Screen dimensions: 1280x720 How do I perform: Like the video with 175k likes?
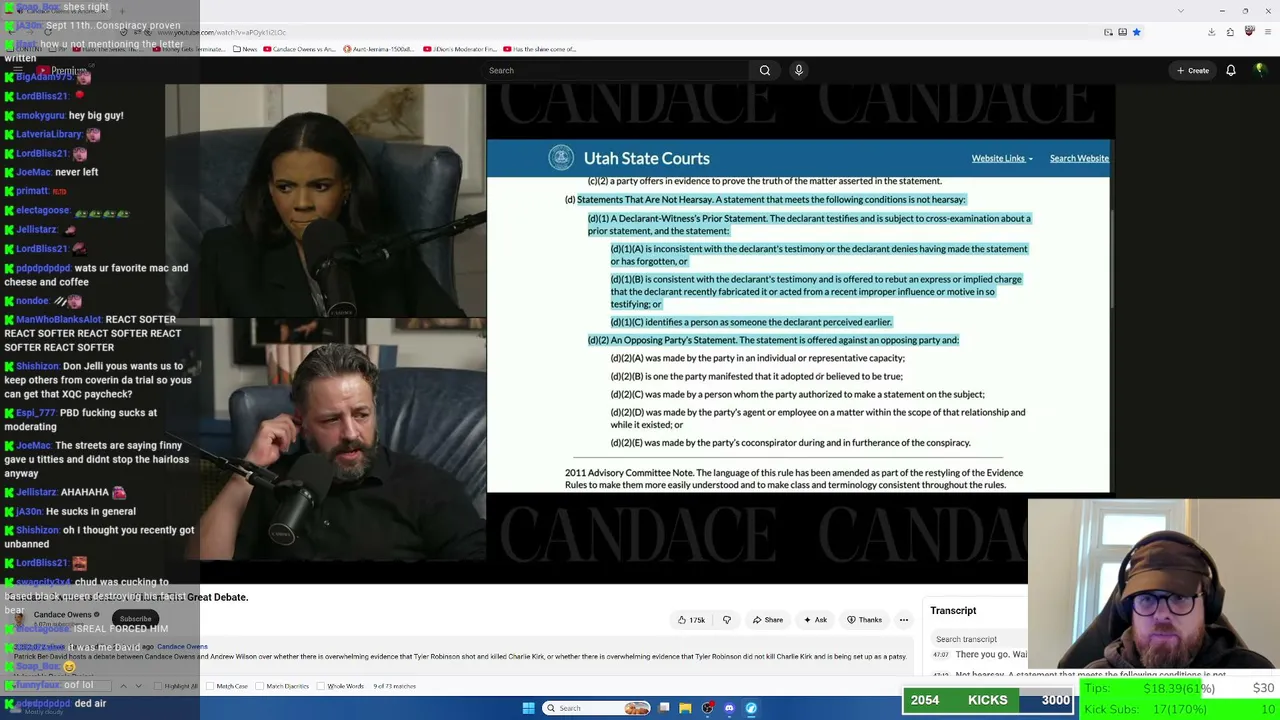pyautogui.click(x=691, y=620)
